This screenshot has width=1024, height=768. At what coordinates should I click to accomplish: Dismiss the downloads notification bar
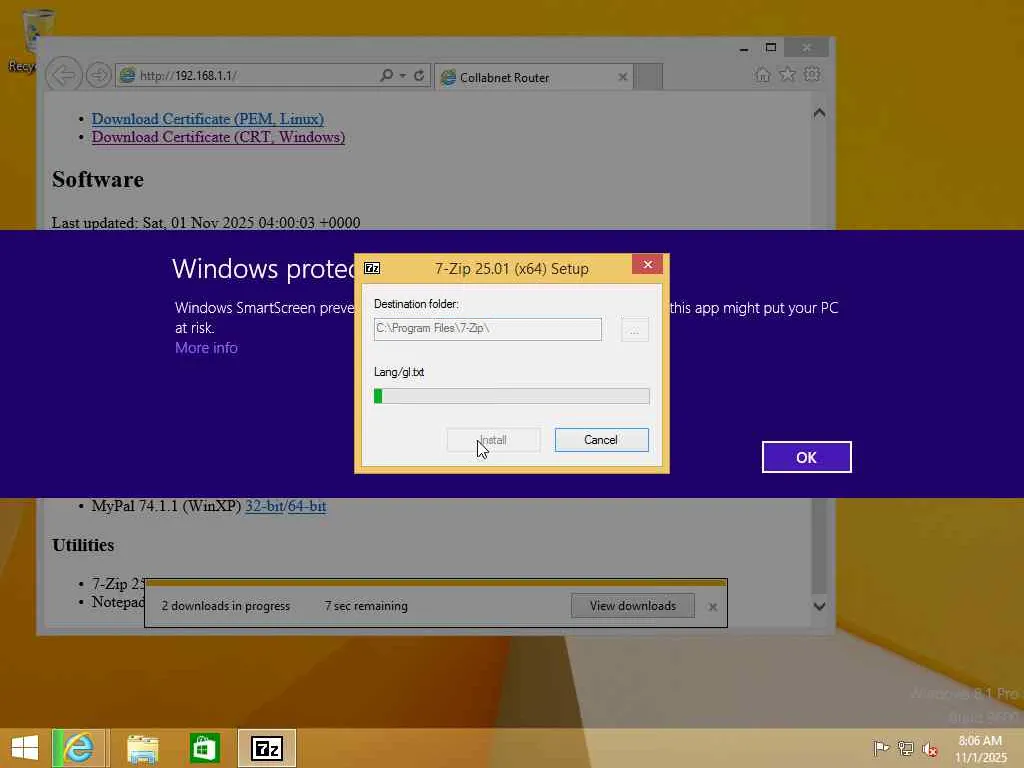click(713, 607)
